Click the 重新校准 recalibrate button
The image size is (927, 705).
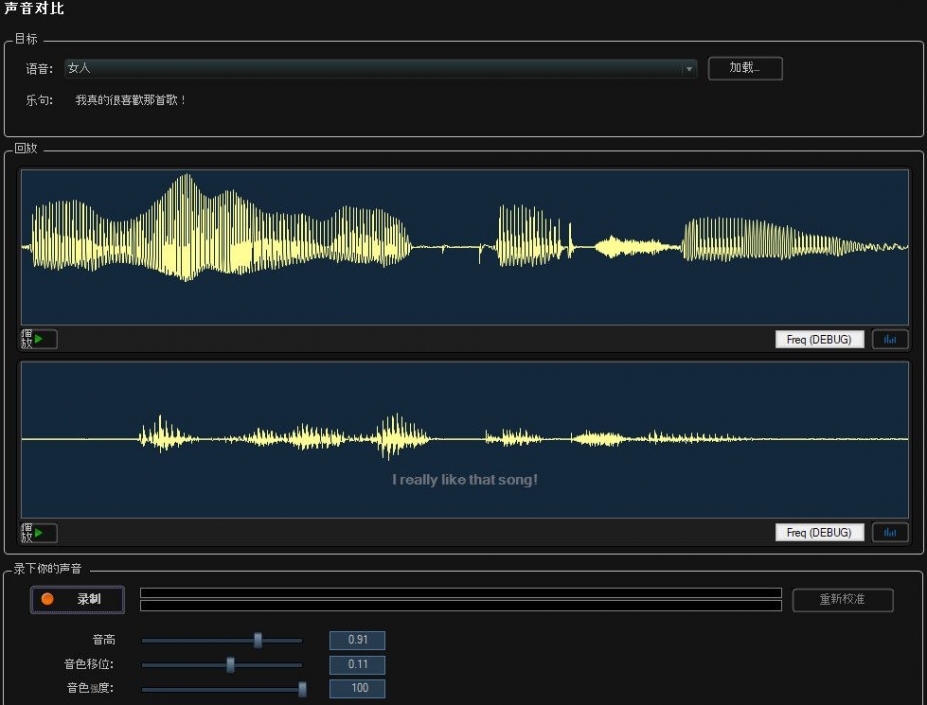tap(842, 600)
